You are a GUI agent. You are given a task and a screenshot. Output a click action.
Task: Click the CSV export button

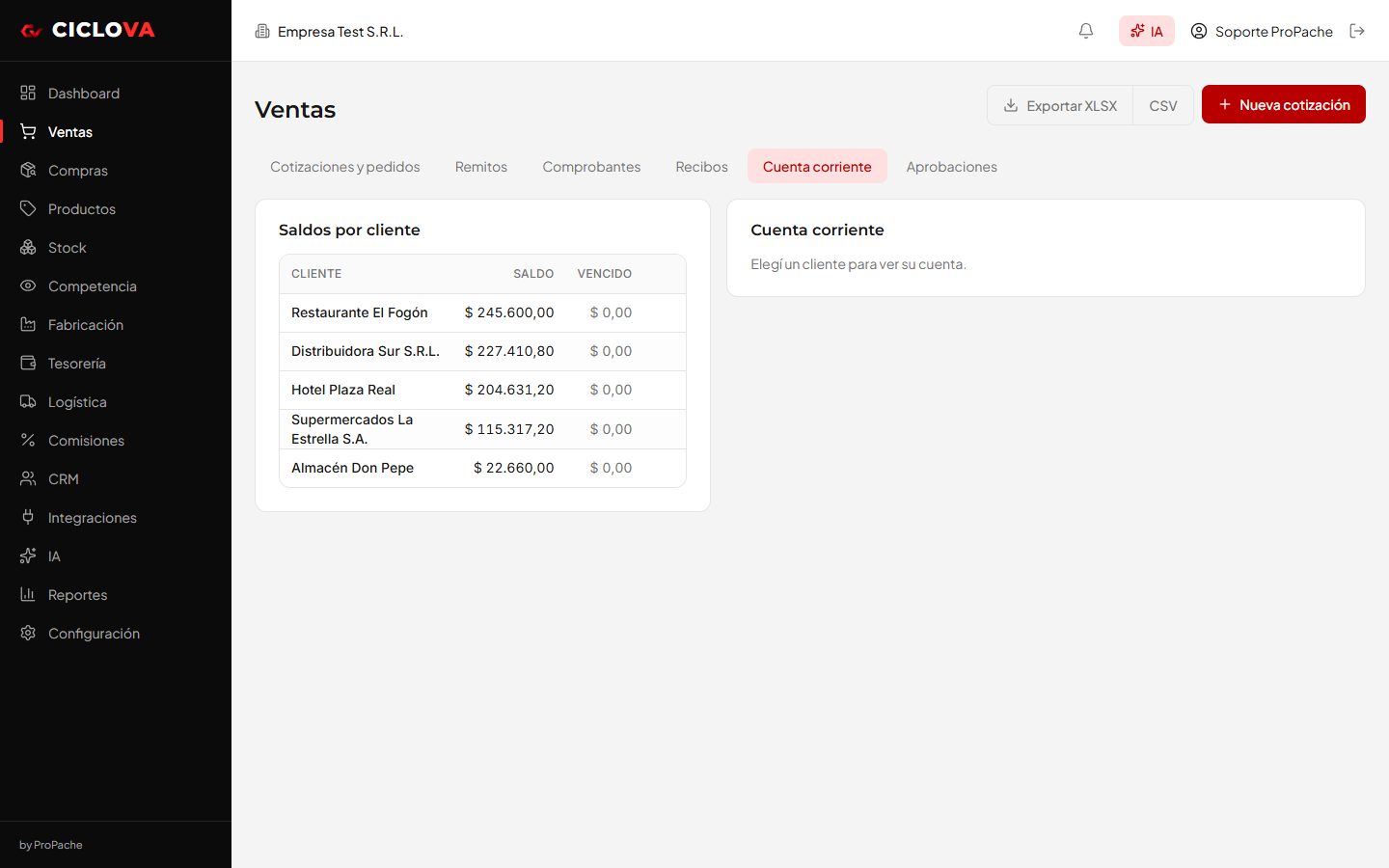1163,105
